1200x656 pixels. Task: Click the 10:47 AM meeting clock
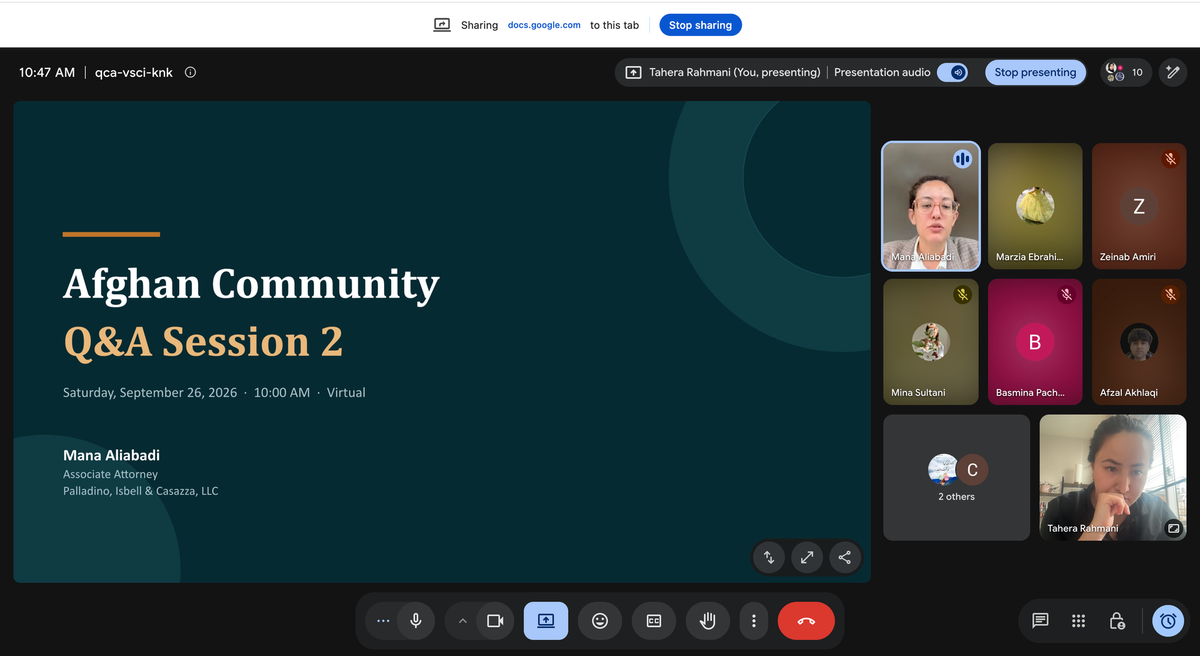[x=47, y=72]
